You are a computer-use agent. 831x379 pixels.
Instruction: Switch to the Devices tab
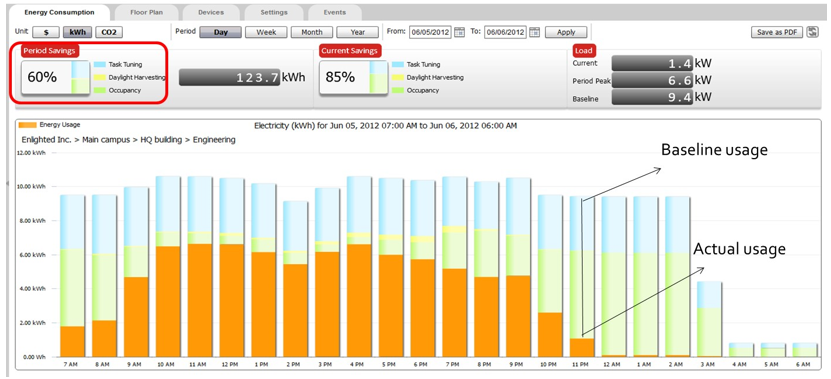pyautogui.click(x=211, y=12)
